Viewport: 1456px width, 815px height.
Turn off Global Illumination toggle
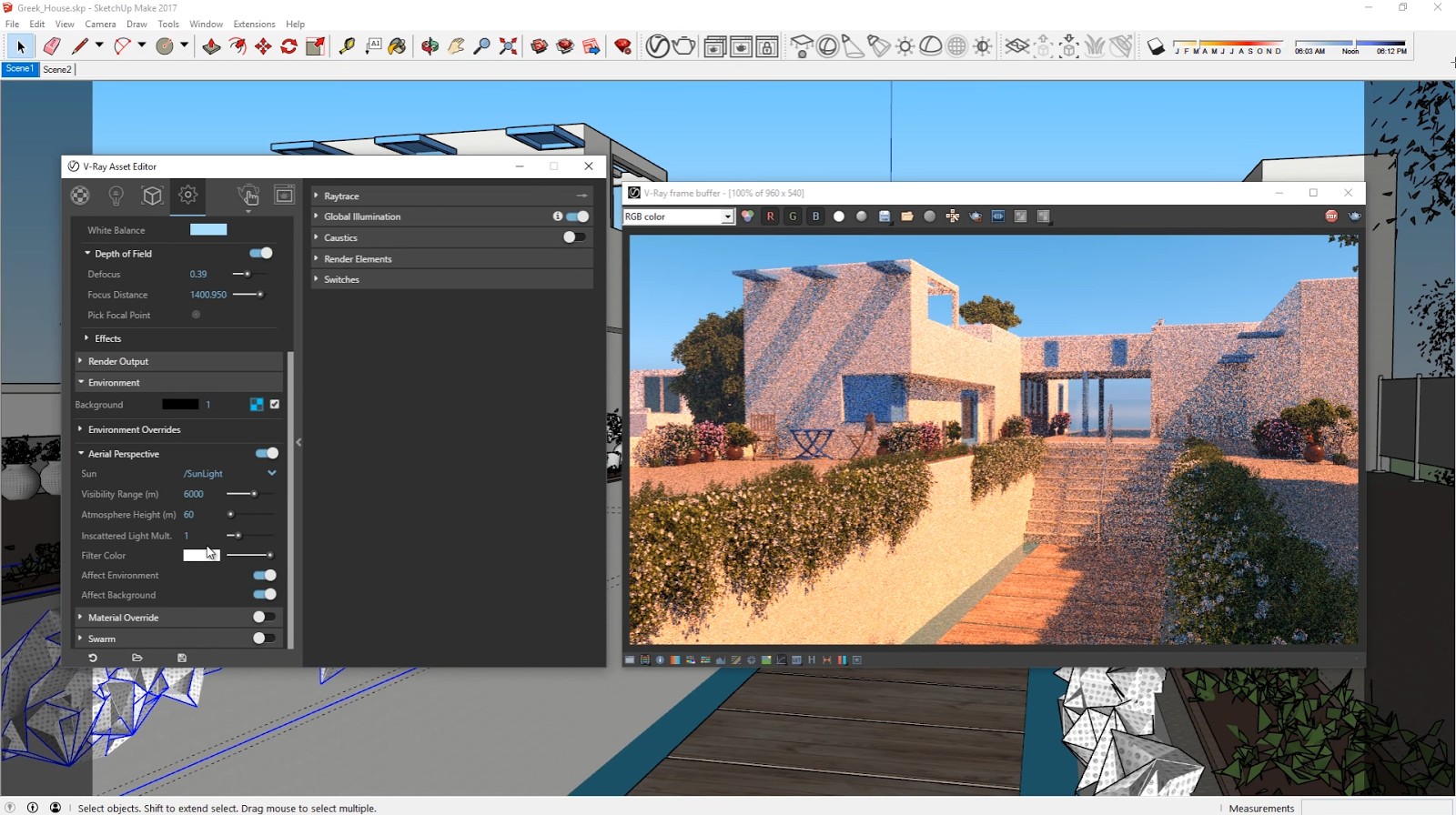pyautogui.click(x=578, y=216)
